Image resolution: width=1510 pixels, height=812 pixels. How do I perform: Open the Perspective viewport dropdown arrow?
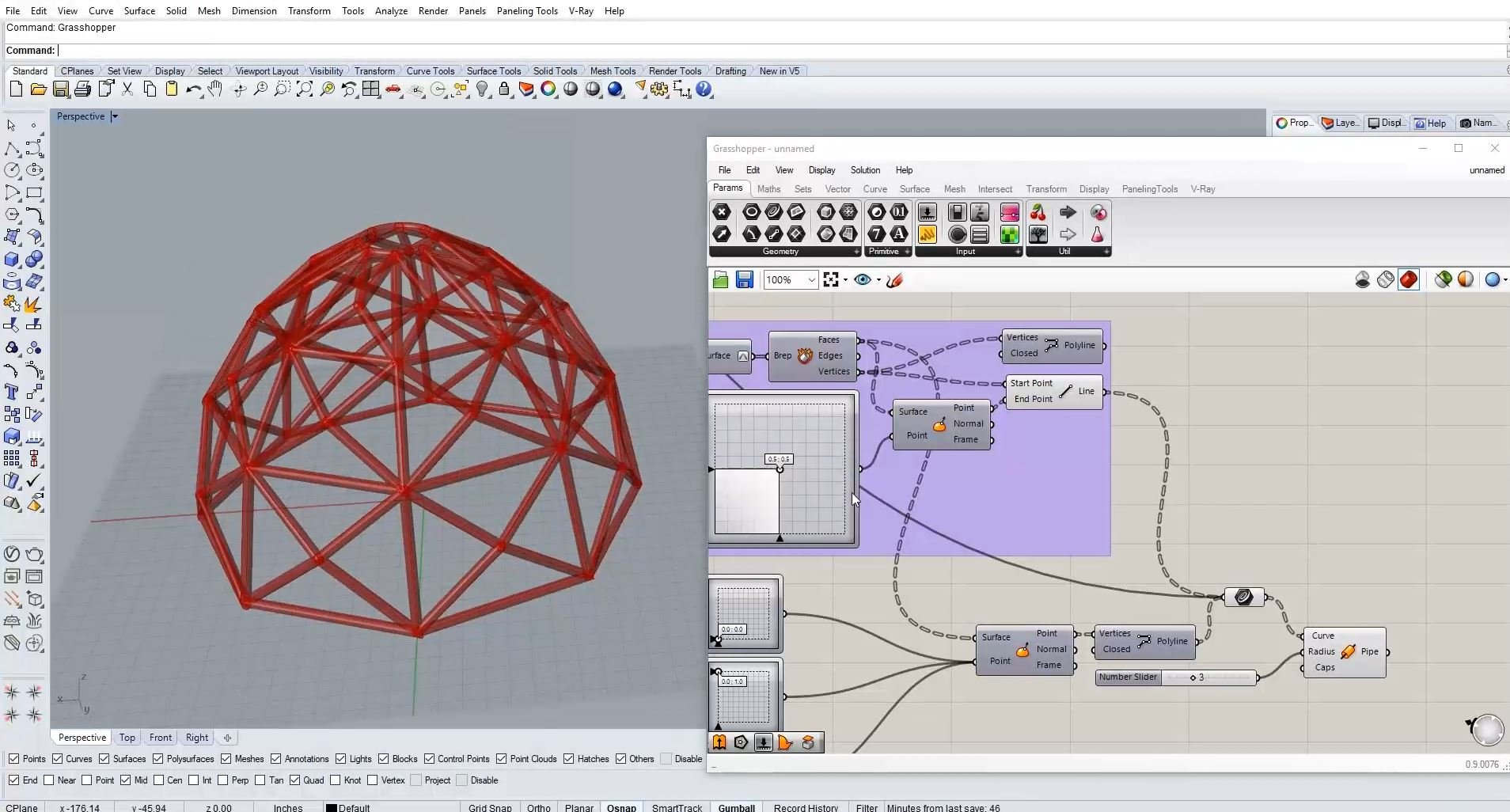point(115,116)
